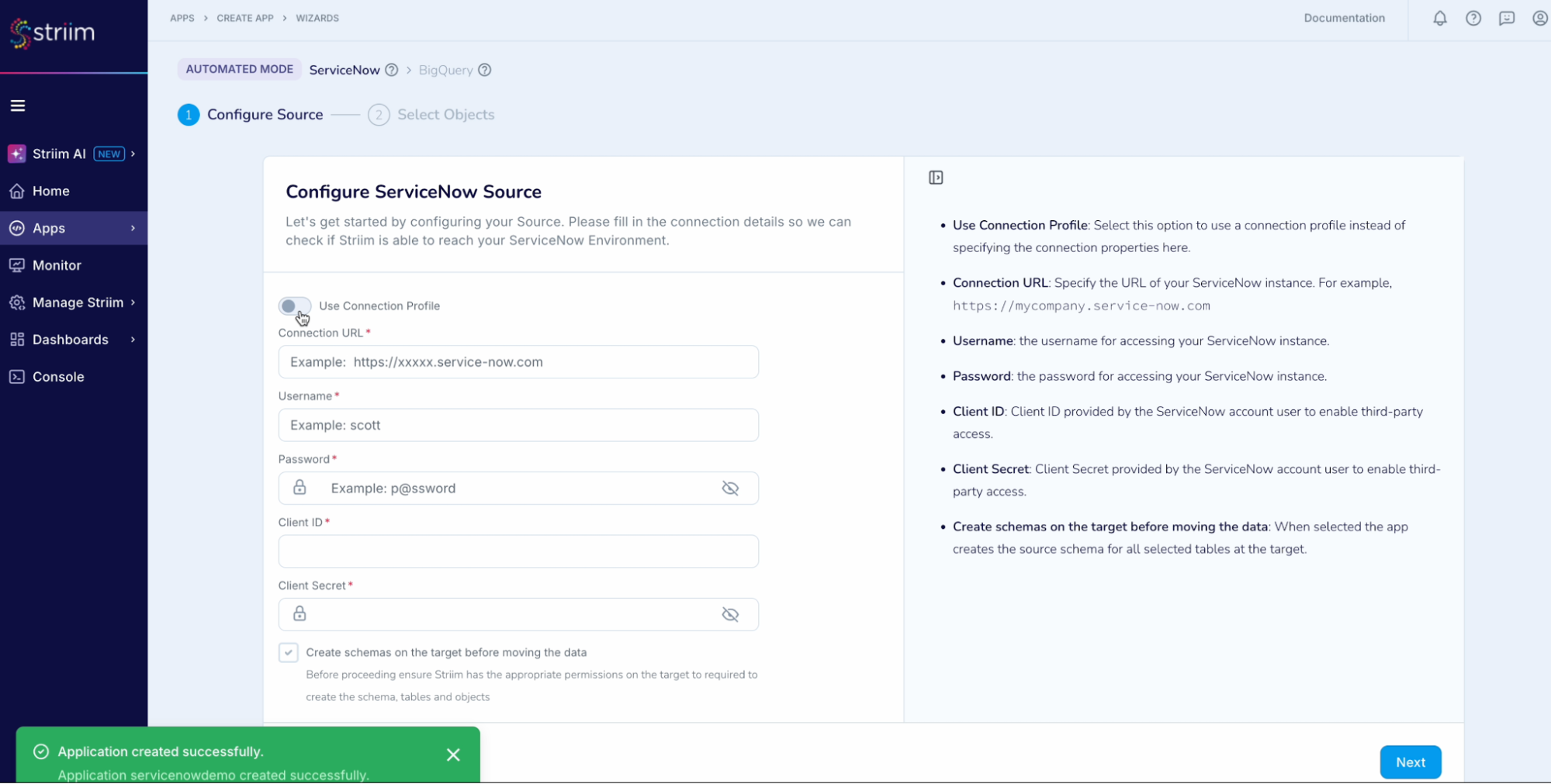Expand the Dashboards chevron
This screenshot has width=1551, height=784.
point(133,340)
